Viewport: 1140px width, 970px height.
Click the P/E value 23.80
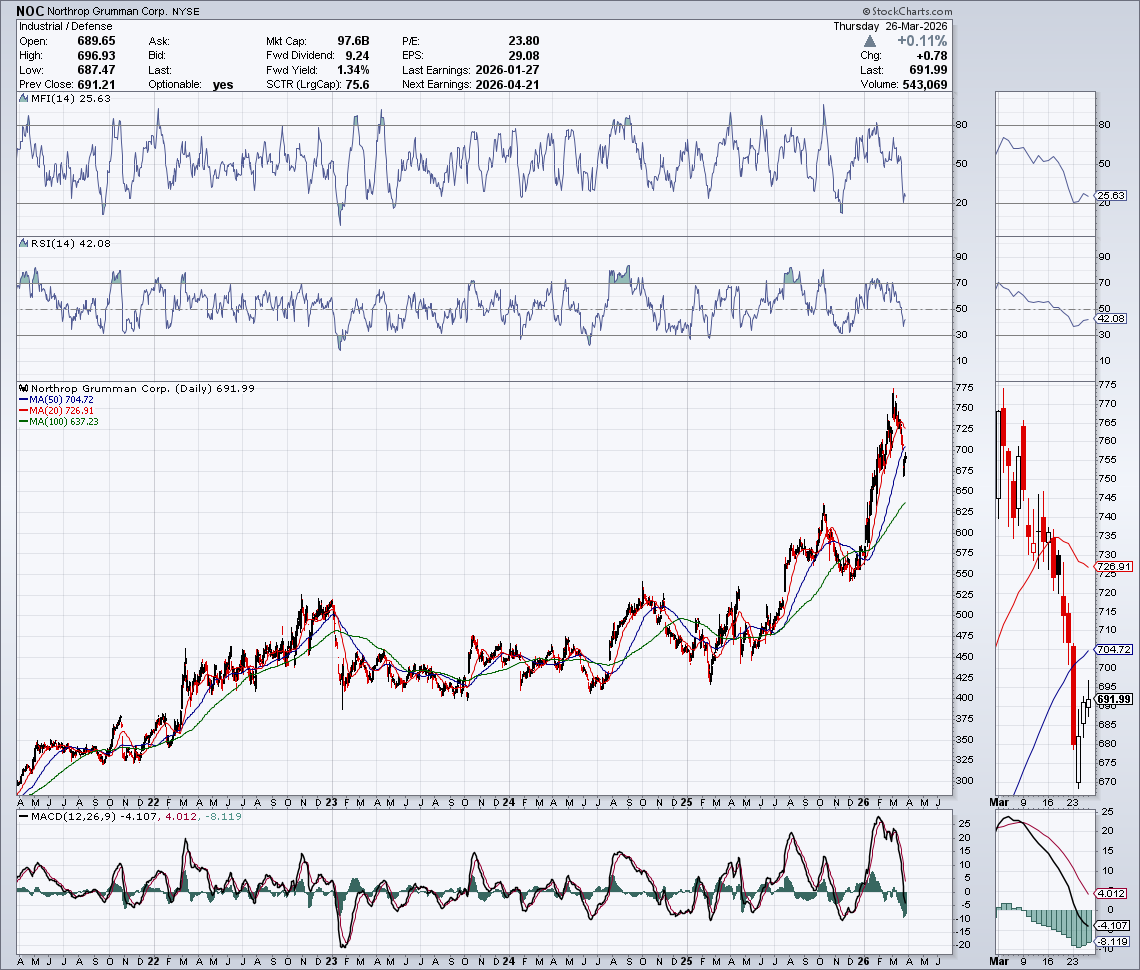pyautogui.click(x=523, y=41)
